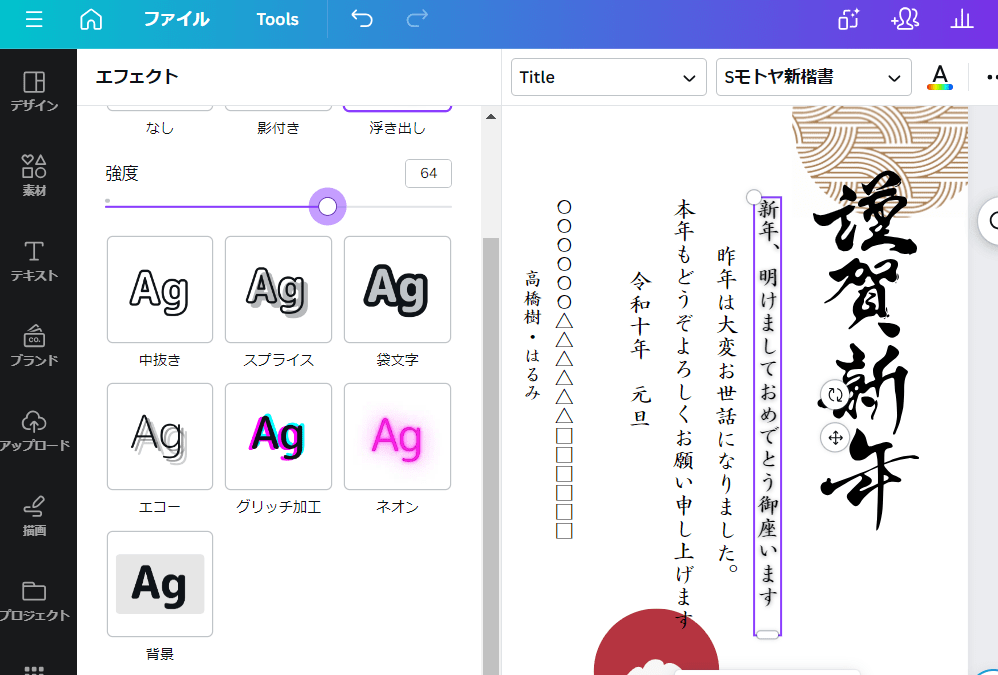Viewport: 998px width, 675px height.
Task: Click the 強度 intensity slider handle
Action: tap(327, 206)
